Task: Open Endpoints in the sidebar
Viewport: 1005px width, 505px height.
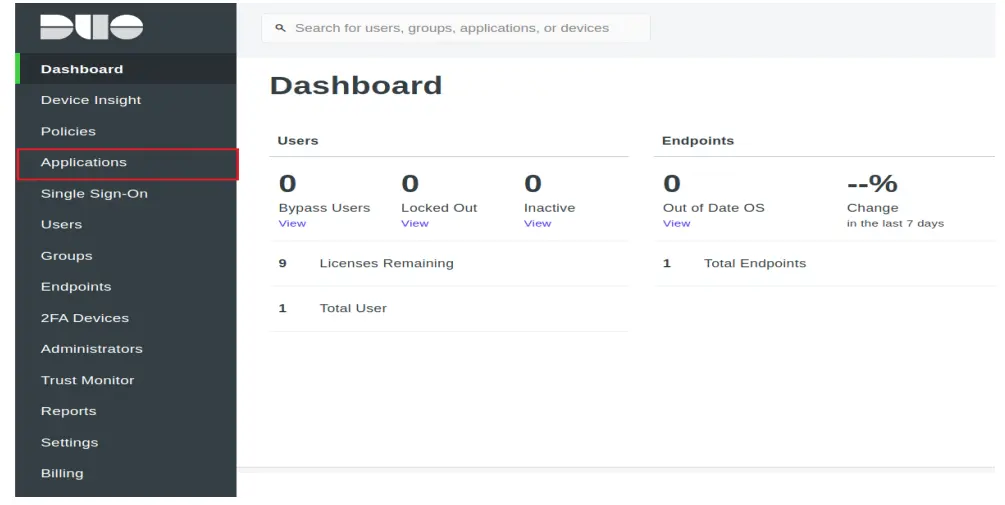Action: point(126,286)
